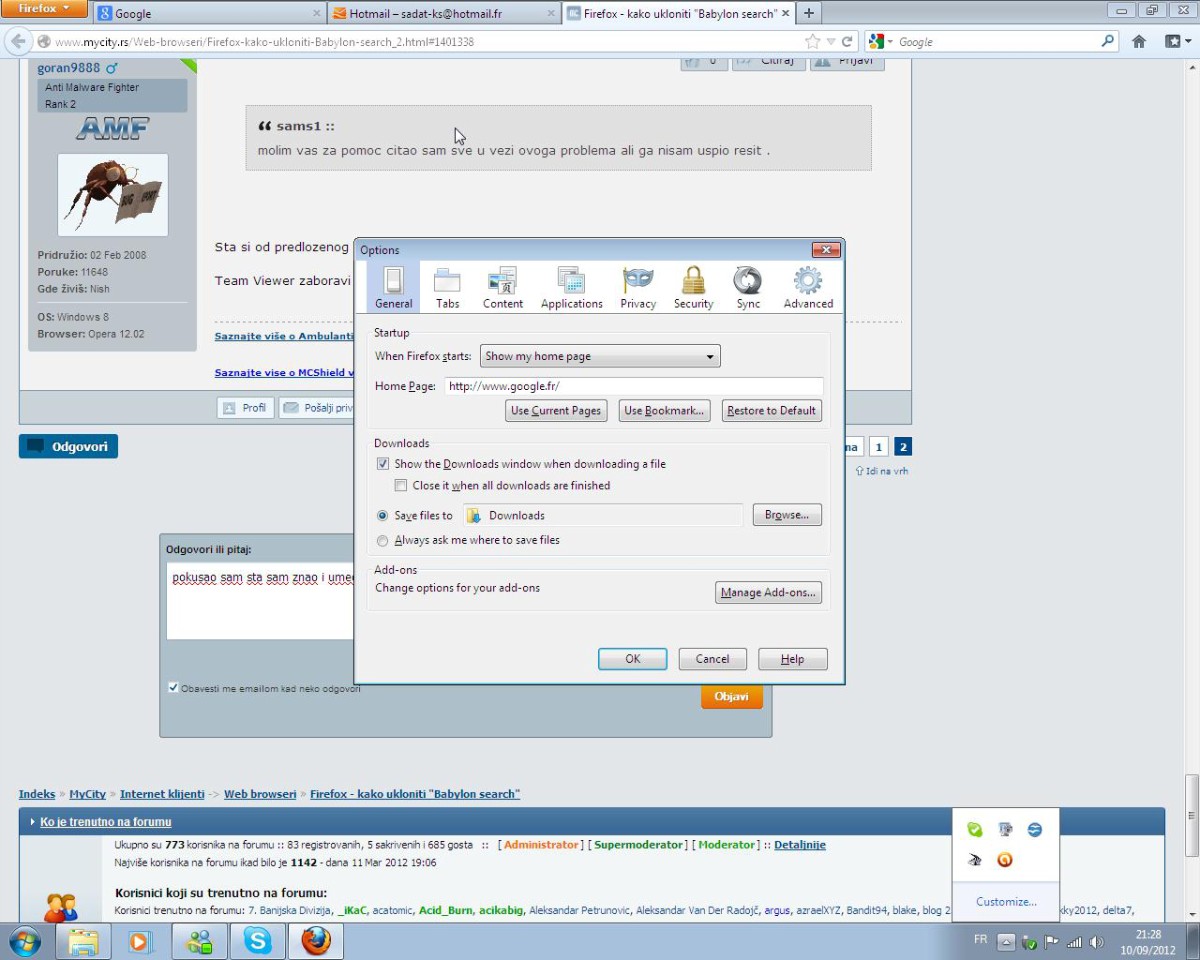This screenshot has height=960, width=1200.
Task: Open the Action Center flag icon
Action: (1052, 942)
